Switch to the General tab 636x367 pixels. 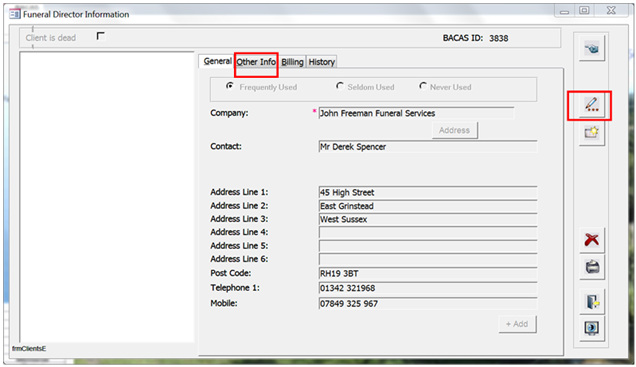pos(217,61)
